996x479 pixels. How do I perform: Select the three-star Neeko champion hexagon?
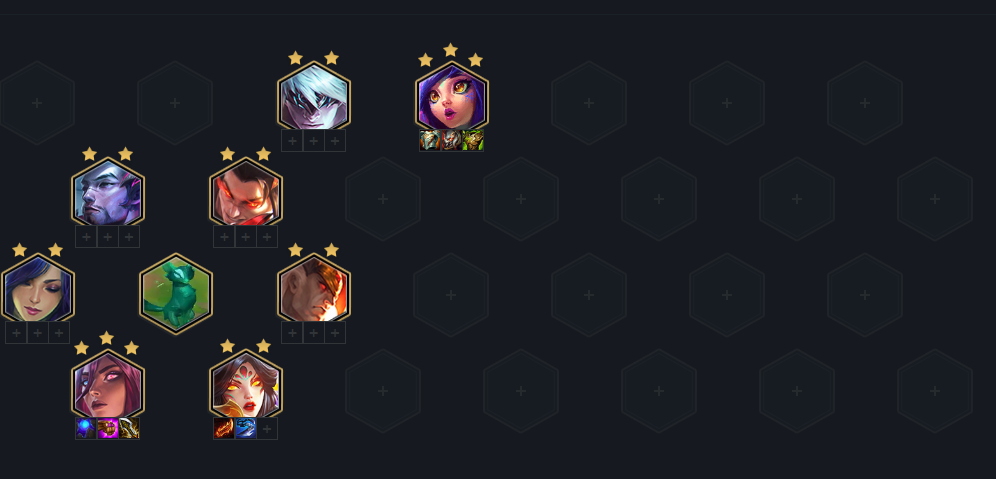[452, 97]
